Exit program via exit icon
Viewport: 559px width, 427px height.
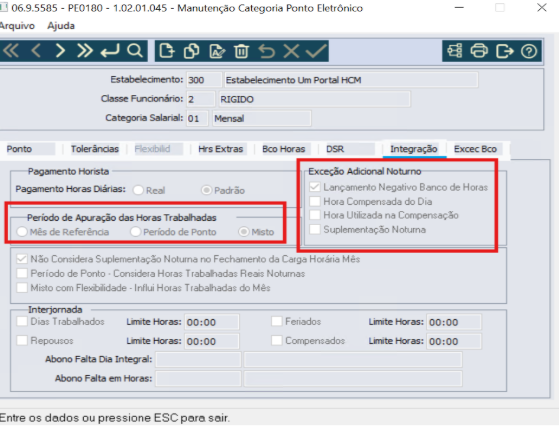click(x=504, y=51)
